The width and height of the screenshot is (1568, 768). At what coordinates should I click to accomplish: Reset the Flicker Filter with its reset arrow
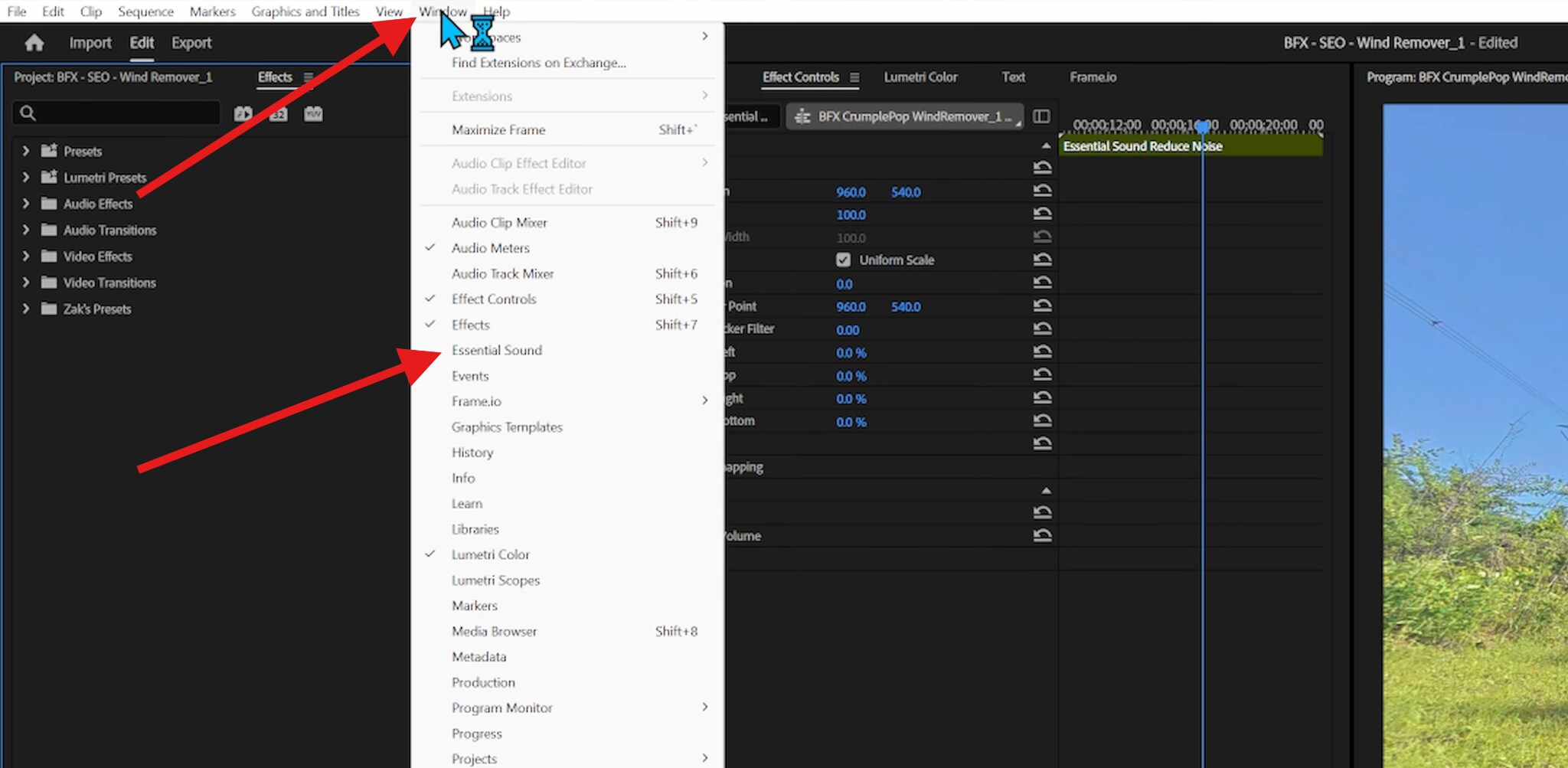tap(1043, 328)
